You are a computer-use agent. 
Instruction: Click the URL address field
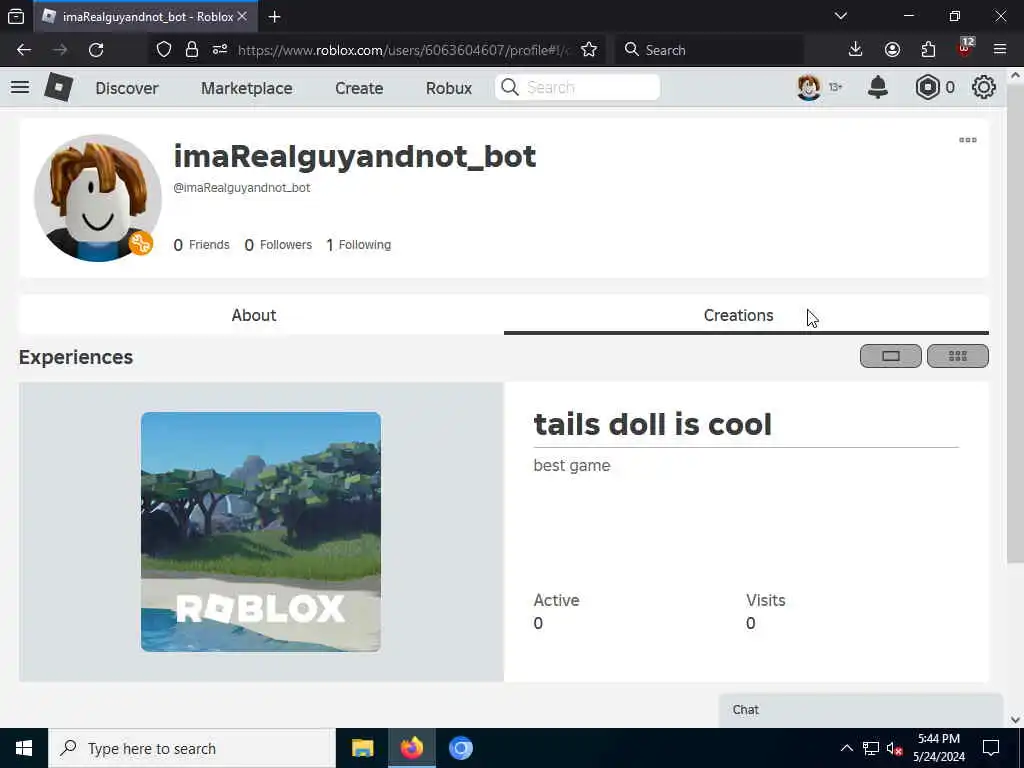tap(403, 50)
